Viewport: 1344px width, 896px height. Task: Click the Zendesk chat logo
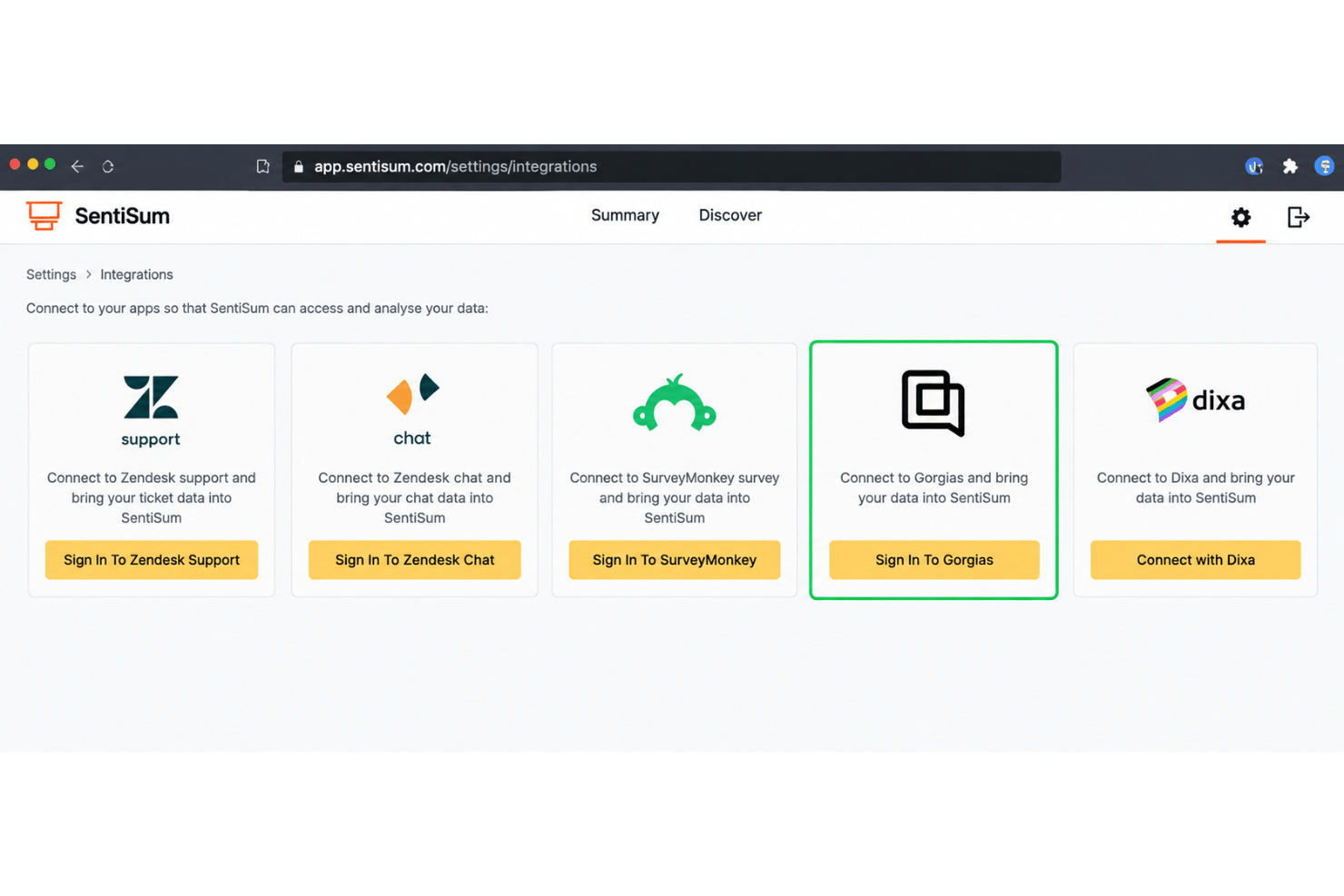[x=412, y=409]
